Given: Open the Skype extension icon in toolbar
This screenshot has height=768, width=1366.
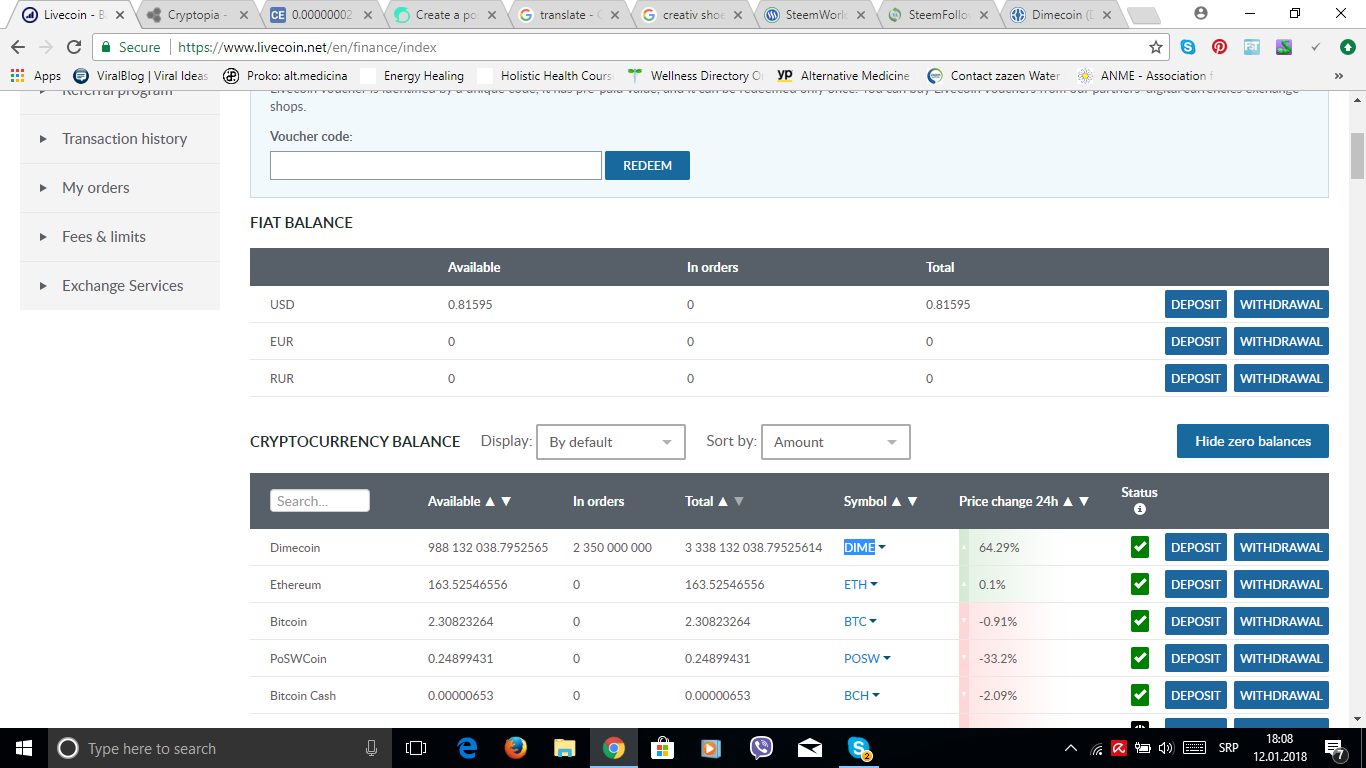Looking at the screenshot, I should (1188, 47).
